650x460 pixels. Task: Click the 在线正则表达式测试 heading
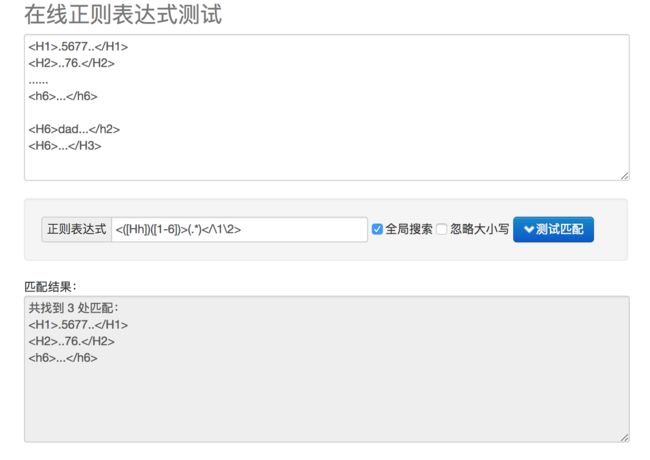pos(123,15)
